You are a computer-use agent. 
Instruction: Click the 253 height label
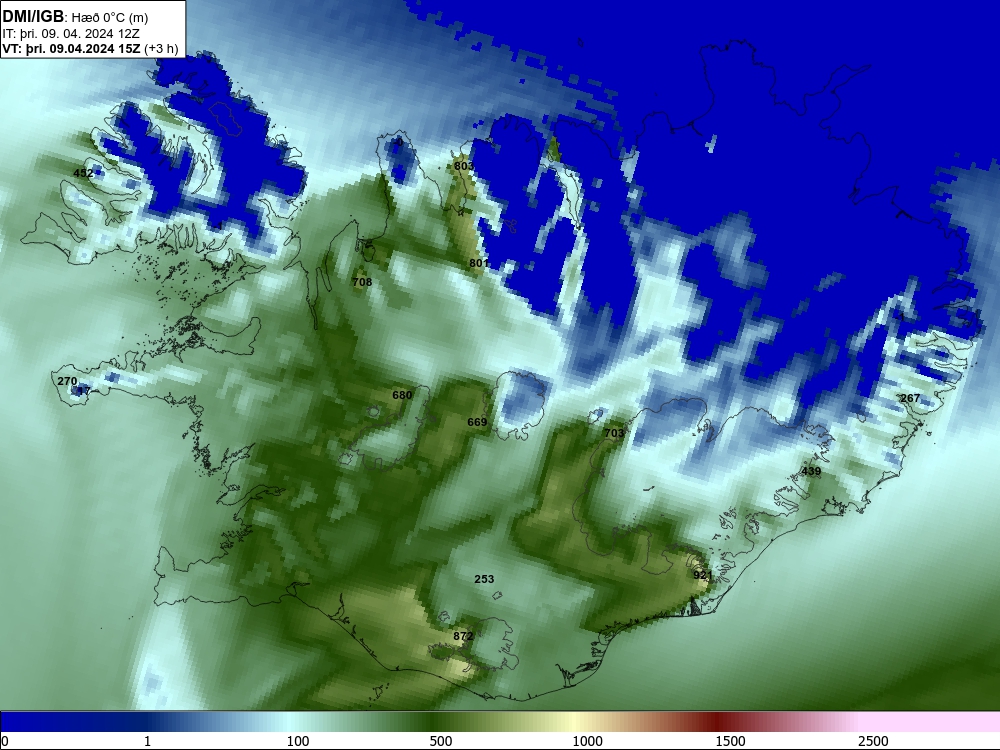[484, 579]
